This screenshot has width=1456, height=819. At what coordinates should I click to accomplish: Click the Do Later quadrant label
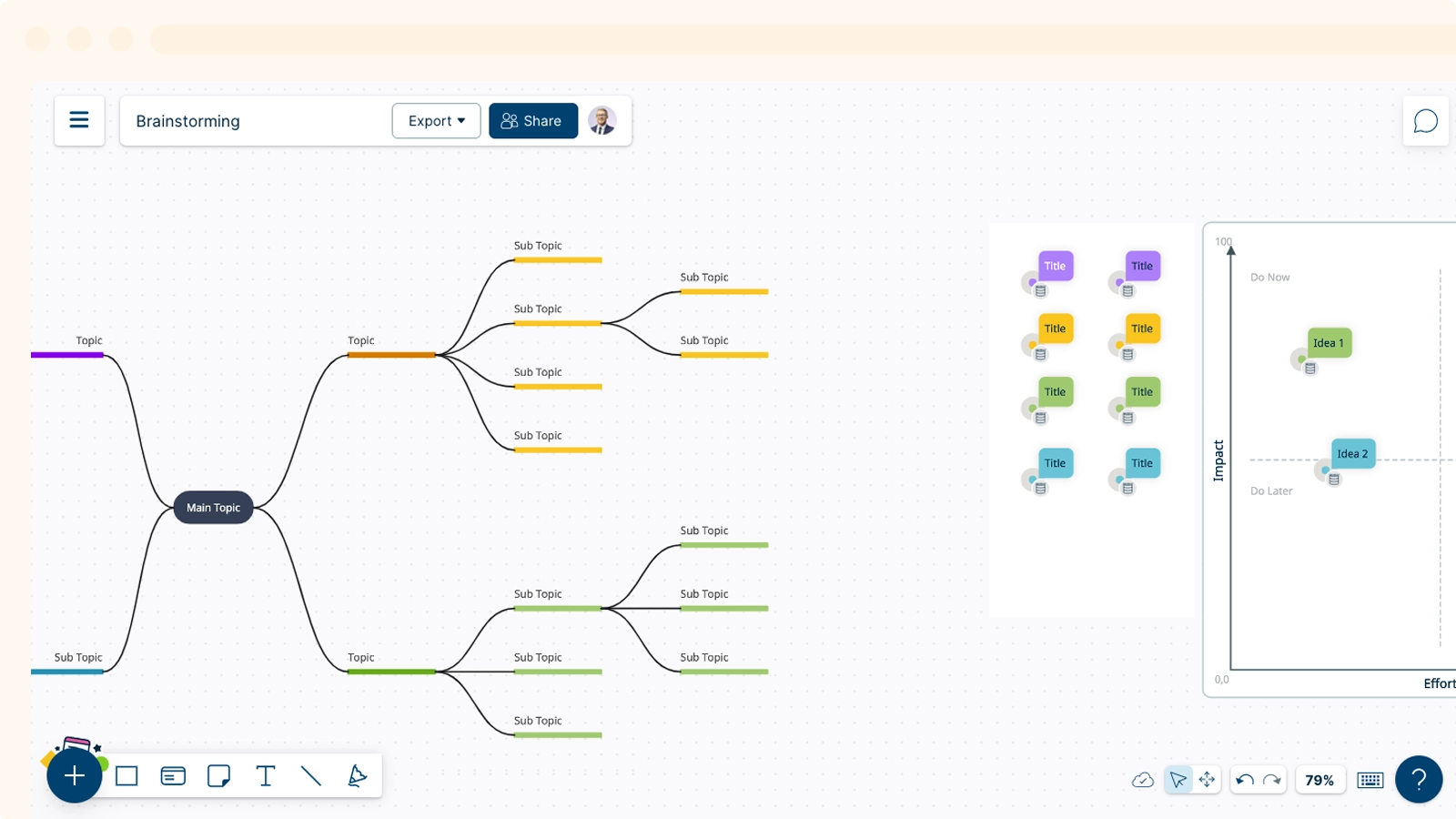click(x=1271, y=491)
